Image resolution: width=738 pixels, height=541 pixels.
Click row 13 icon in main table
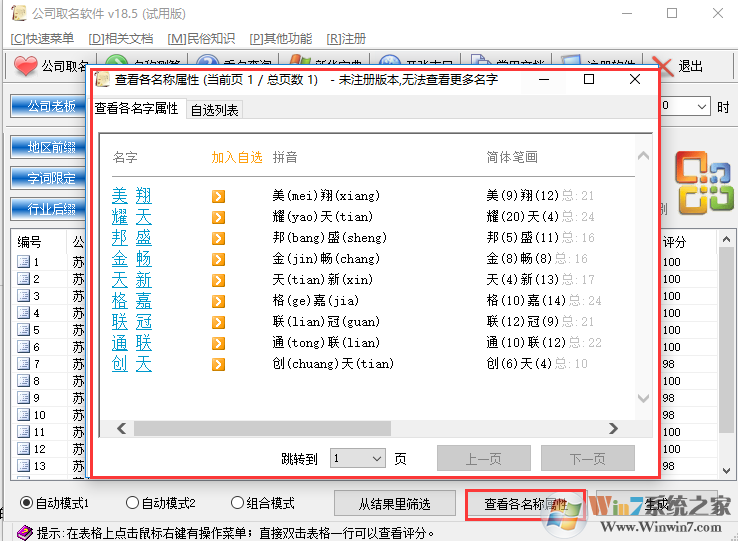click(24, 466)
